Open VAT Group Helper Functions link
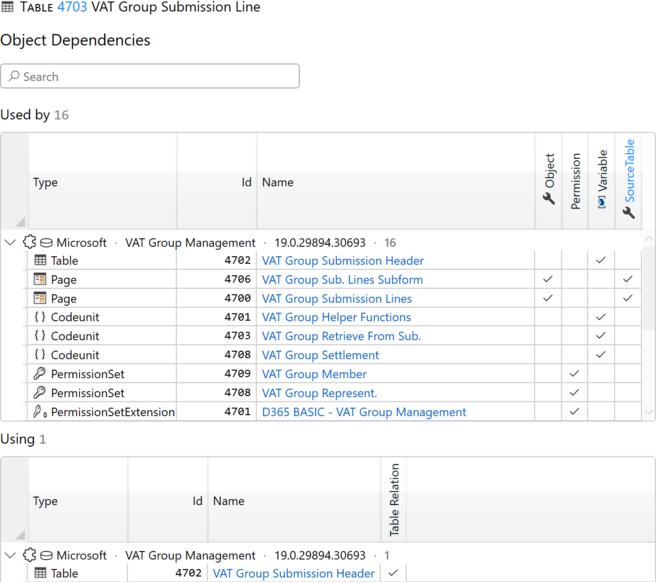This screenshot has width=656, height=582. click(336, 317)
